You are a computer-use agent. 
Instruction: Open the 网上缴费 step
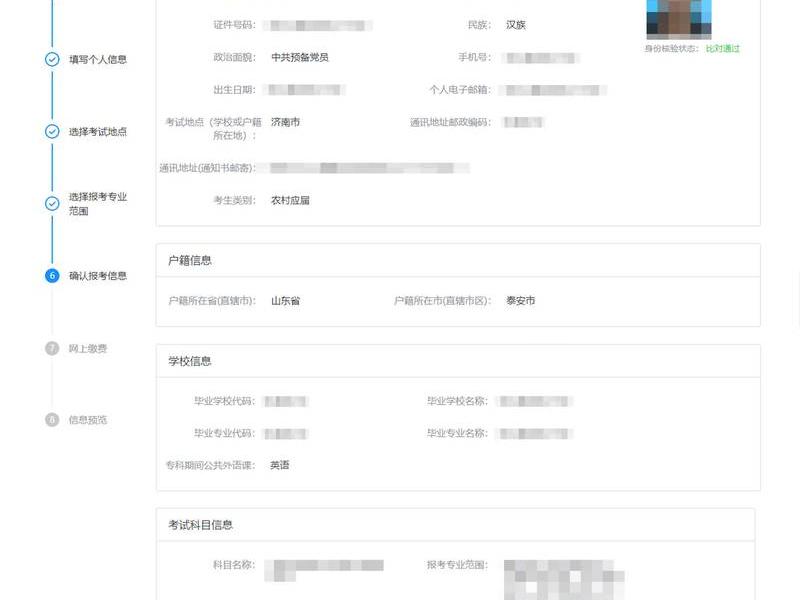click(88, 348)
